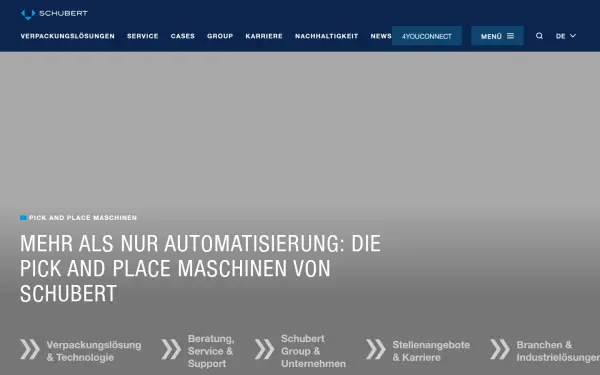Expand the DE language dropdown
Image resolution: width=600 pixels, height=375 pixels.
(x=566, y=36)
